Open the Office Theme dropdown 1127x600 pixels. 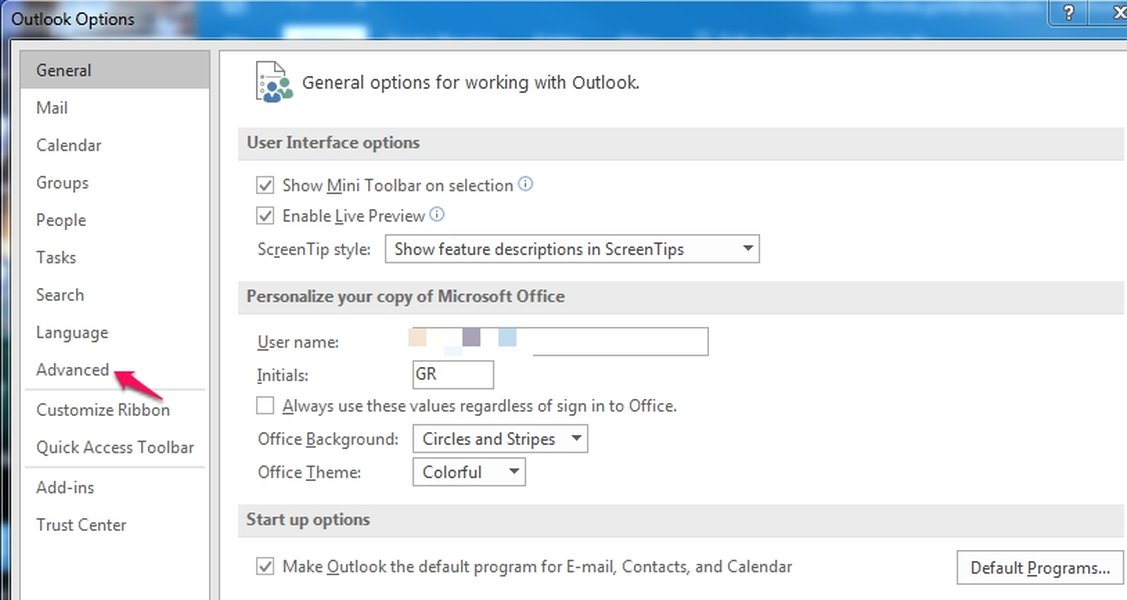pos(468,472)
